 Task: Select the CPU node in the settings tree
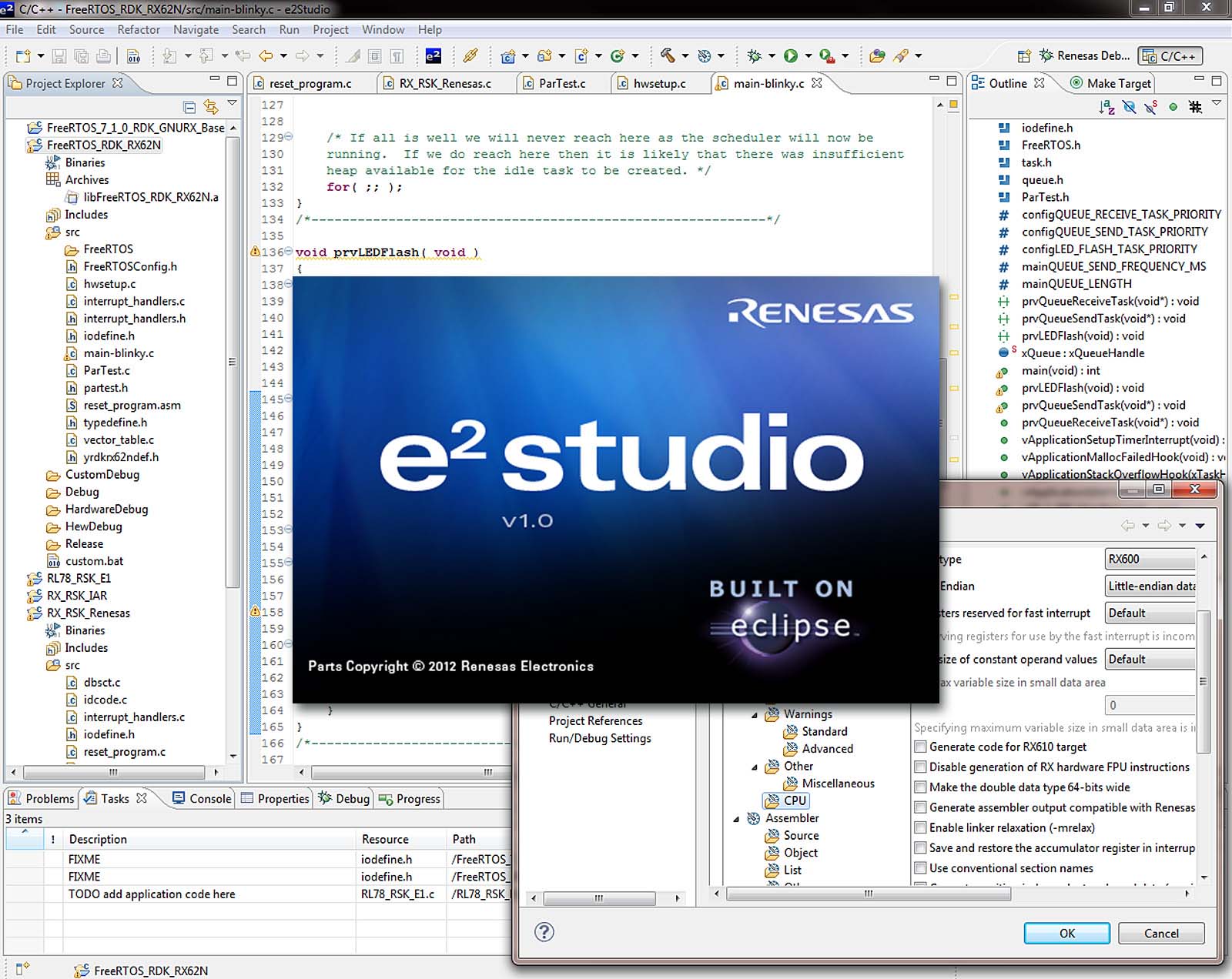click(x=785, y=800)
